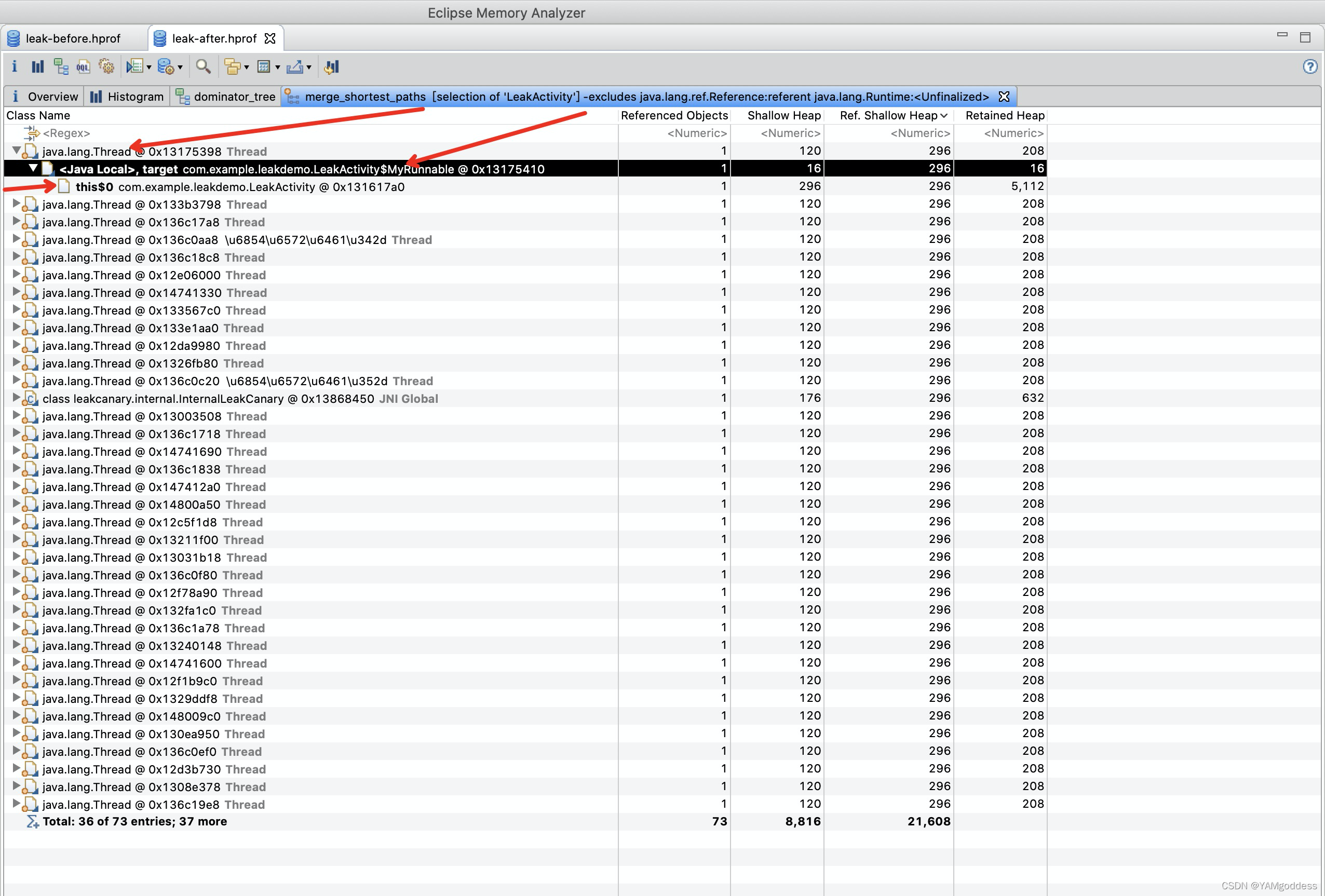1325x896 pixels.
Task: Expand java.lang.Thread @ 0x14741330 node
Action: pyautogui.click(x=17, y=292)
